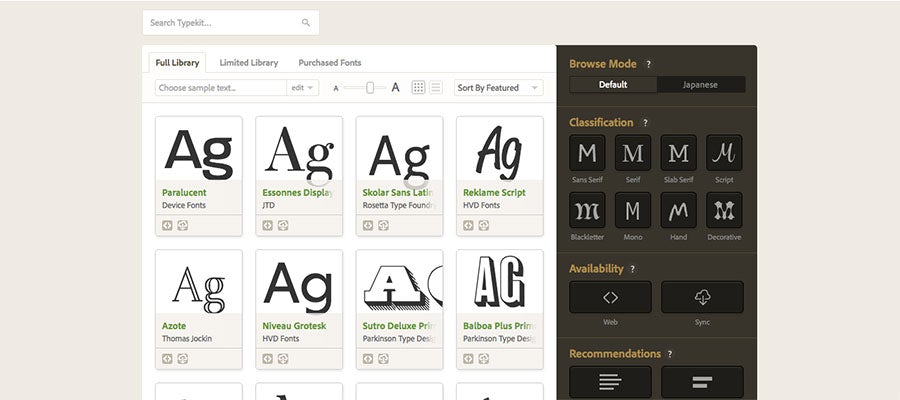Click the large A size icon
This screenshot has width=900, height=400.
point(395,88)
